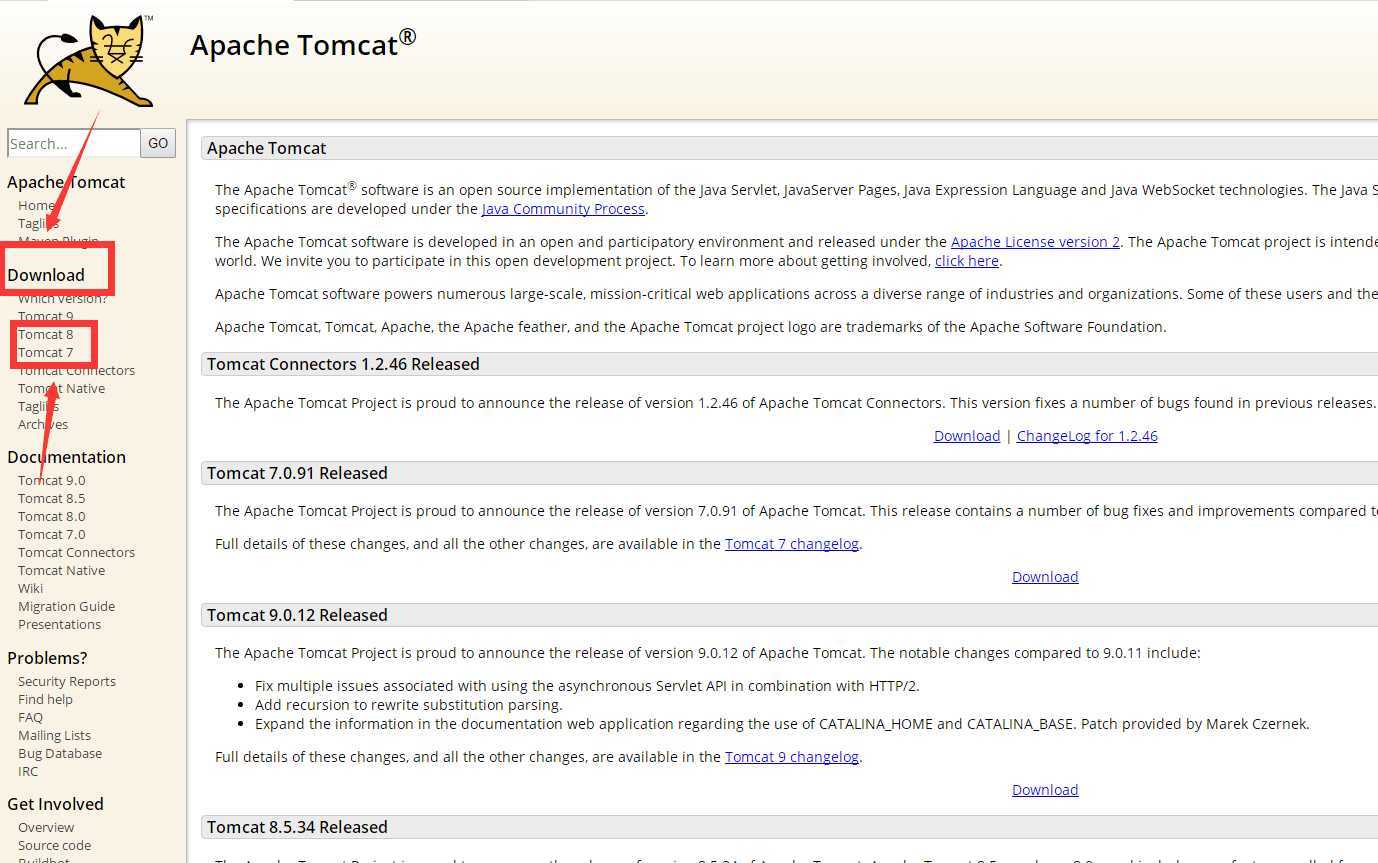1378x863 pixels.
Task: Click the Tomcat 9.0.12 Released heading
Action: 297,615
